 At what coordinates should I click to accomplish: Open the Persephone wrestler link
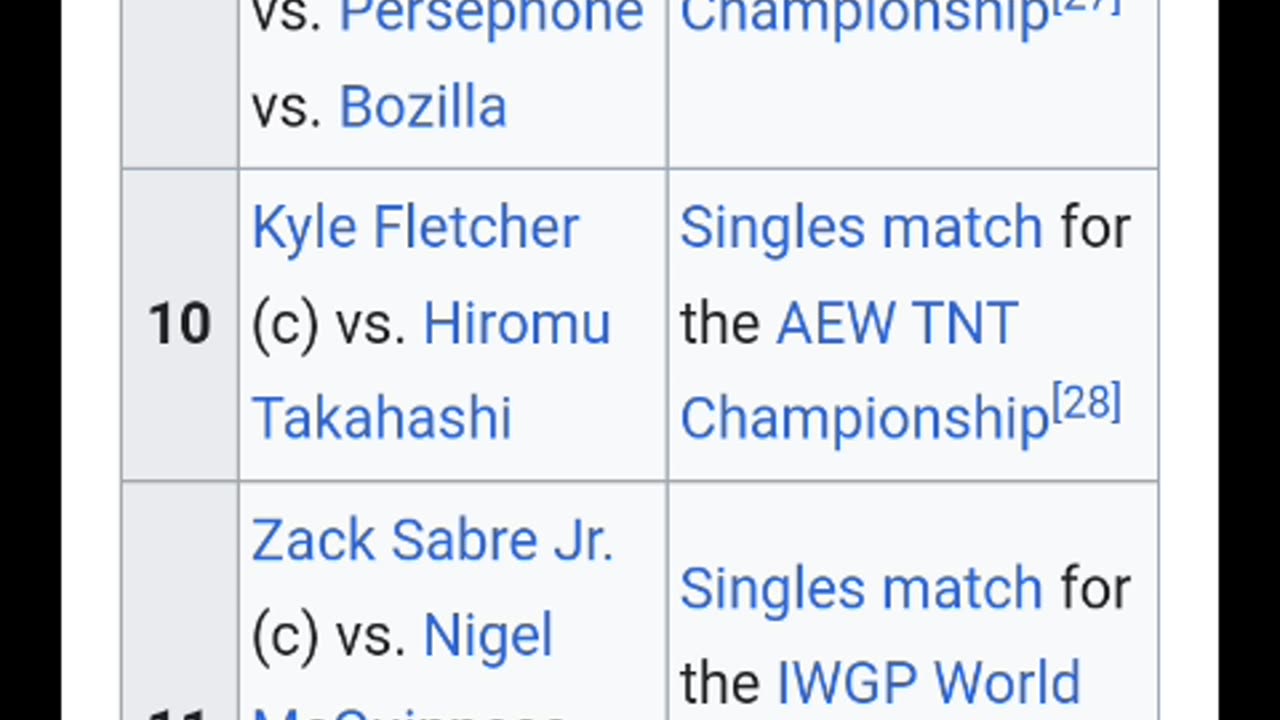(x=490, y=14)
